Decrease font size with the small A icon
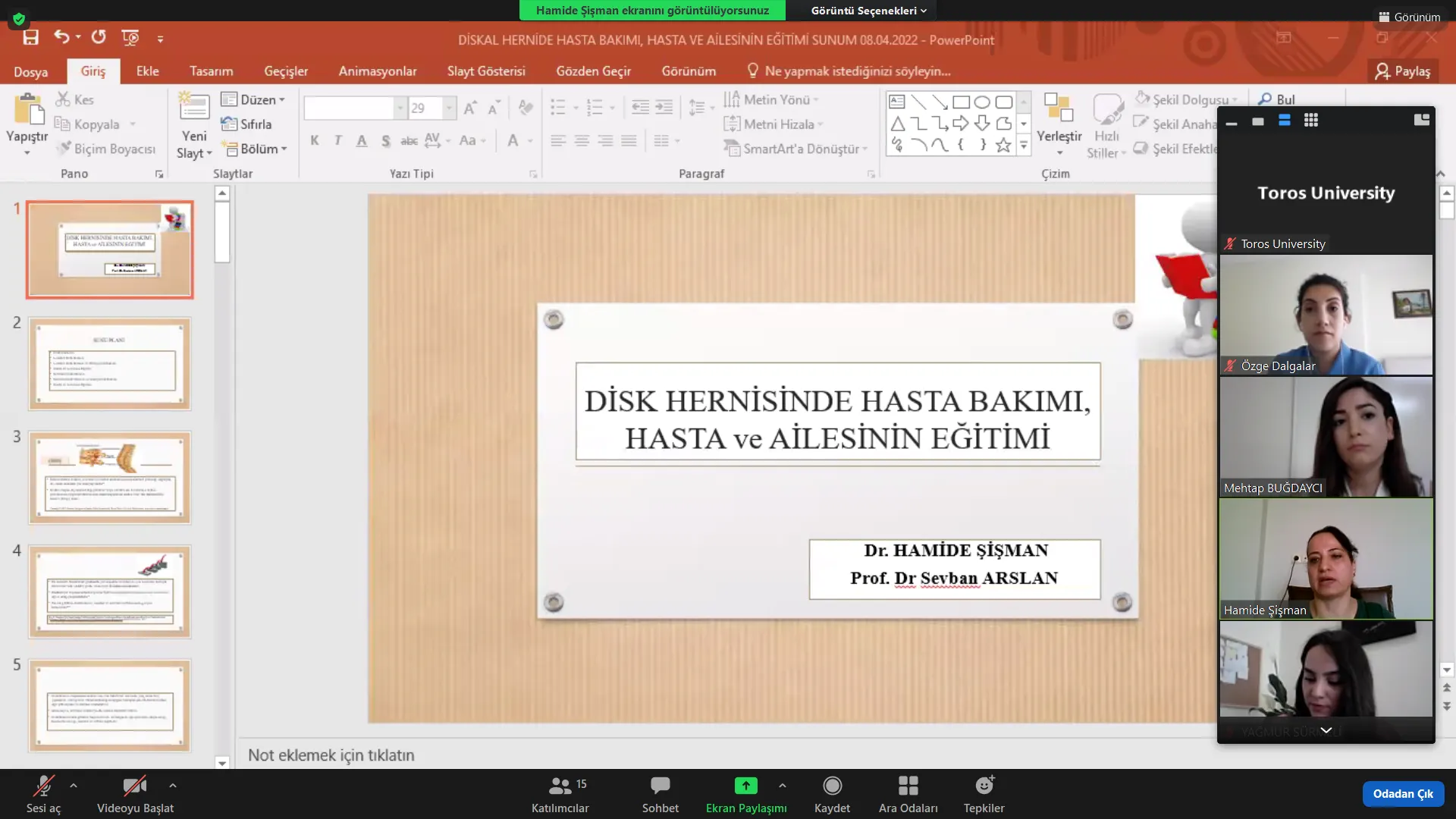This screenshot has height=819, width=1456. click(x=494, y=108)
